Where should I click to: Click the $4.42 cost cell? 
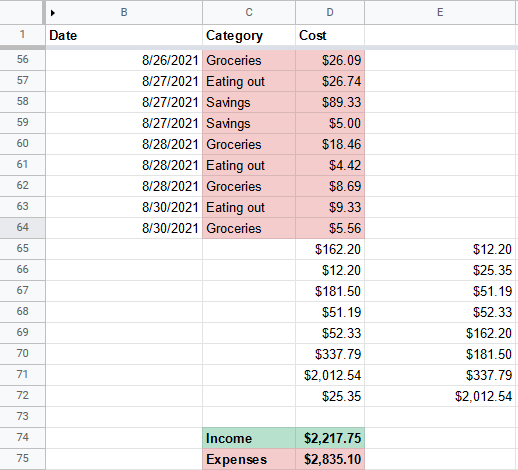point(330,165)
